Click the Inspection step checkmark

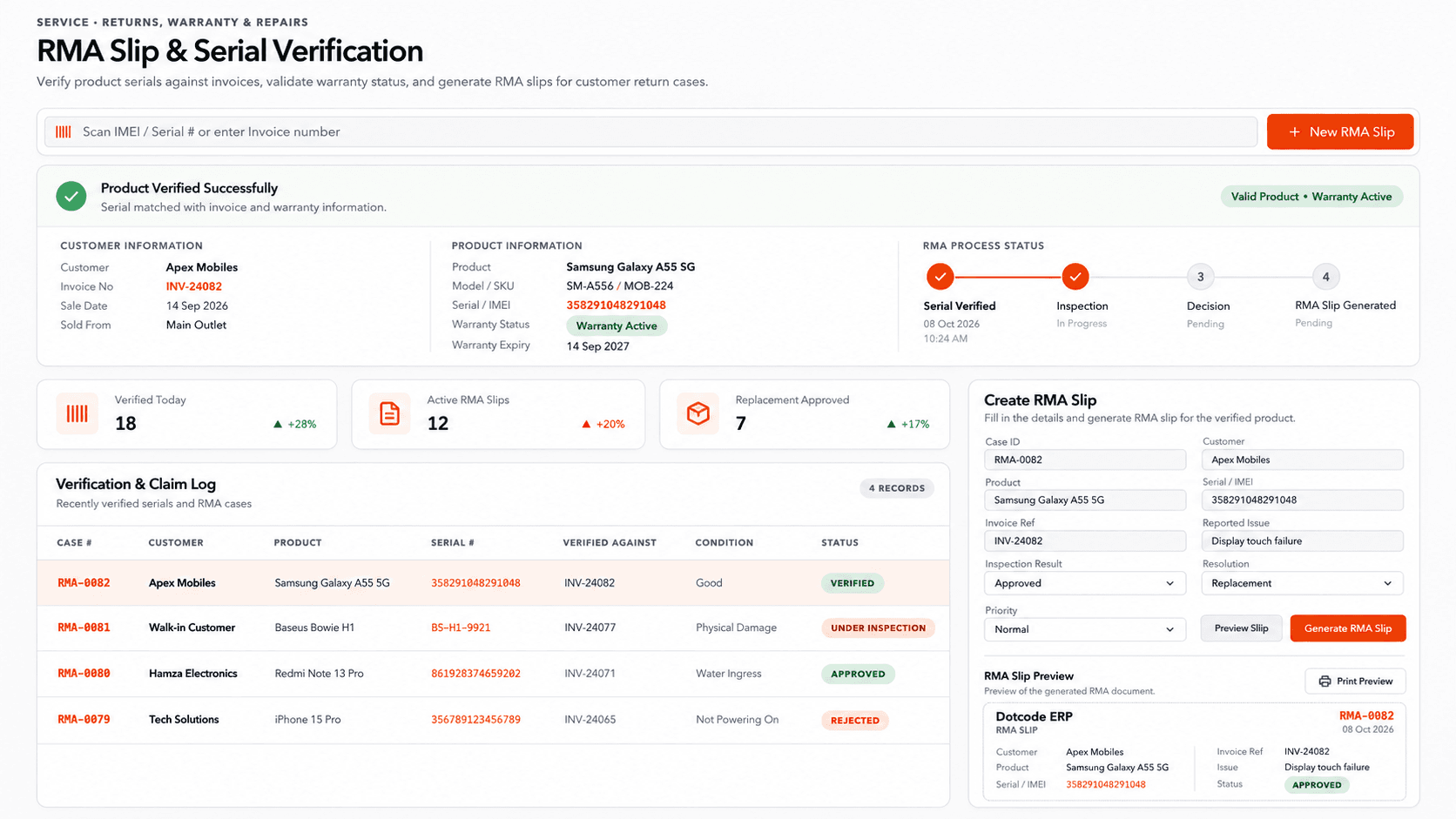[x=1075, y=277]
